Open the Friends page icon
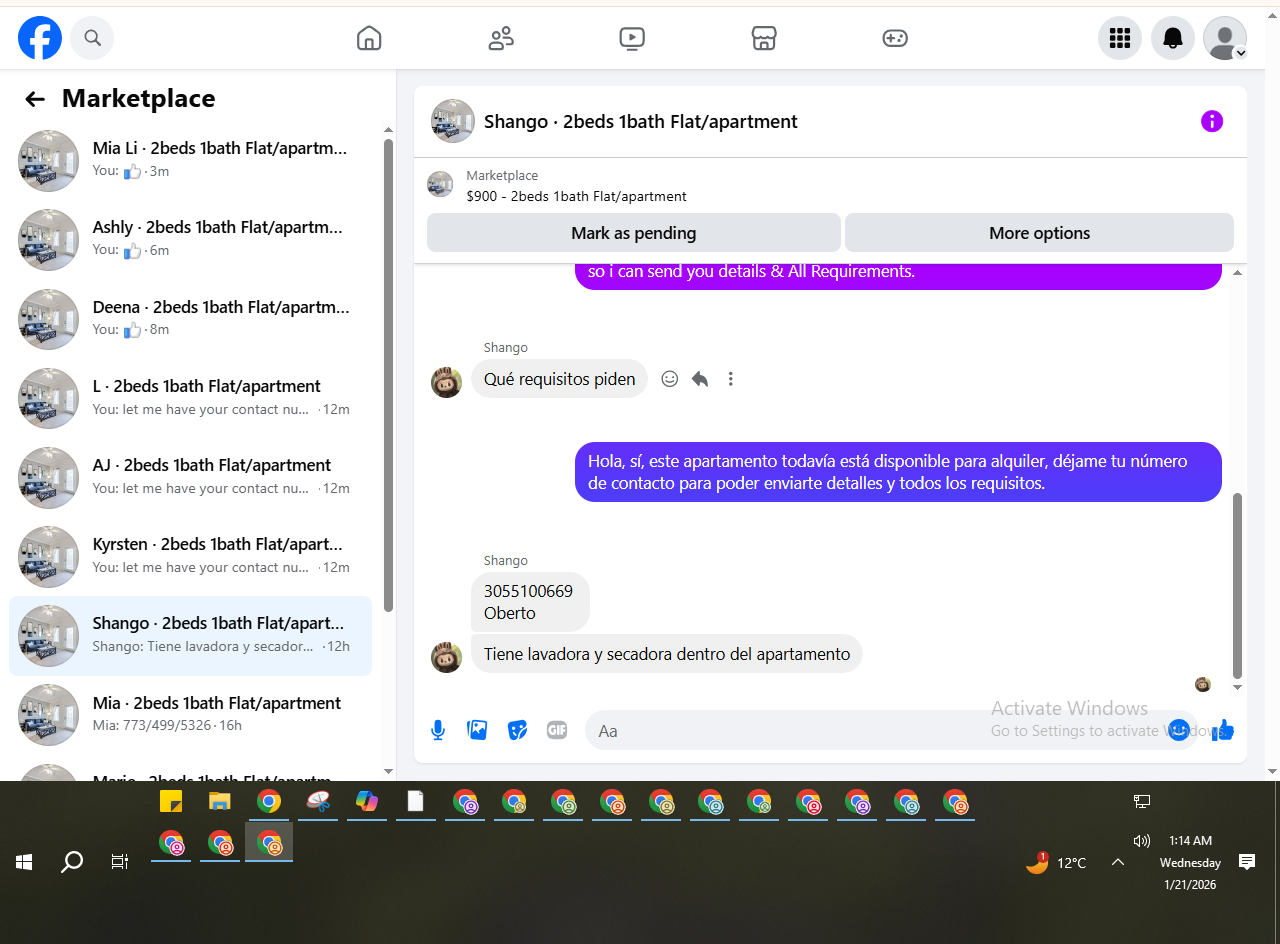 [x=501, y=38]
